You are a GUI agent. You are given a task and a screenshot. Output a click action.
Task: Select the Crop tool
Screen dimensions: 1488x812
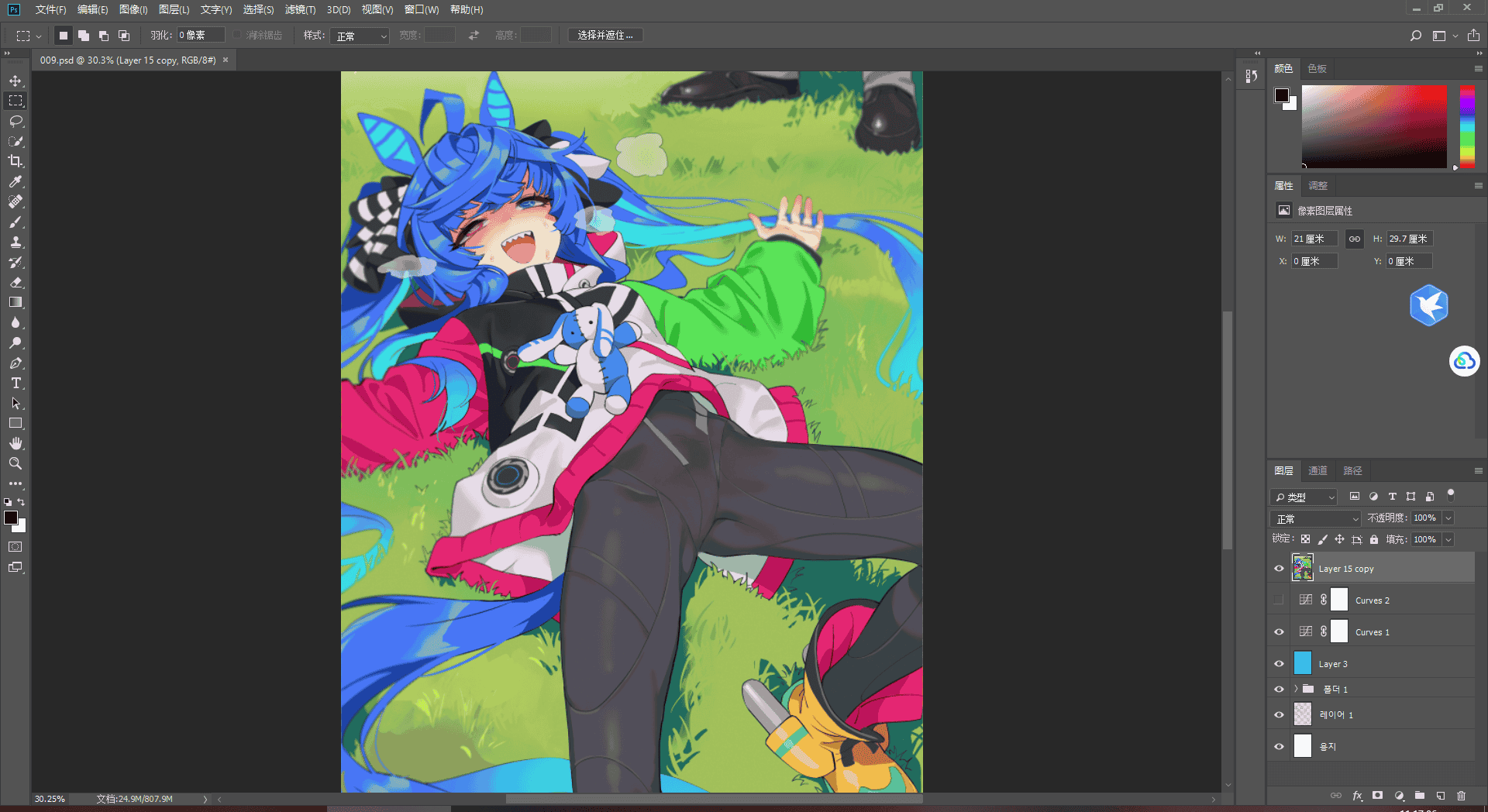(15, 161)
